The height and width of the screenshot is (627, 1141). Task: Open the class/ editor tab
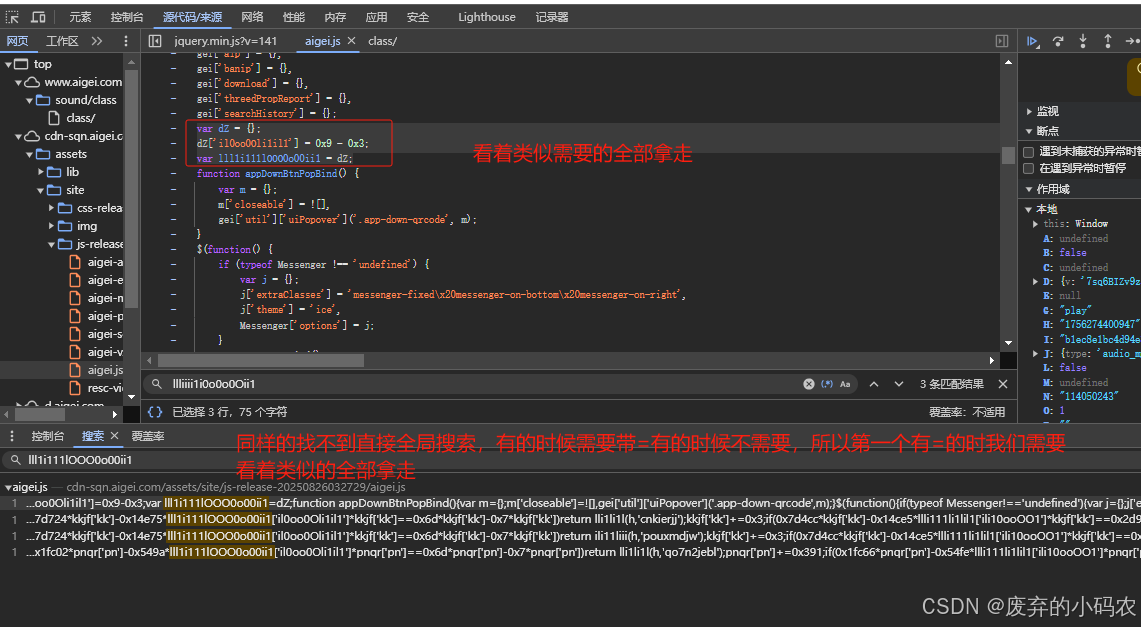pyautogui.click(x=383, y=41)
